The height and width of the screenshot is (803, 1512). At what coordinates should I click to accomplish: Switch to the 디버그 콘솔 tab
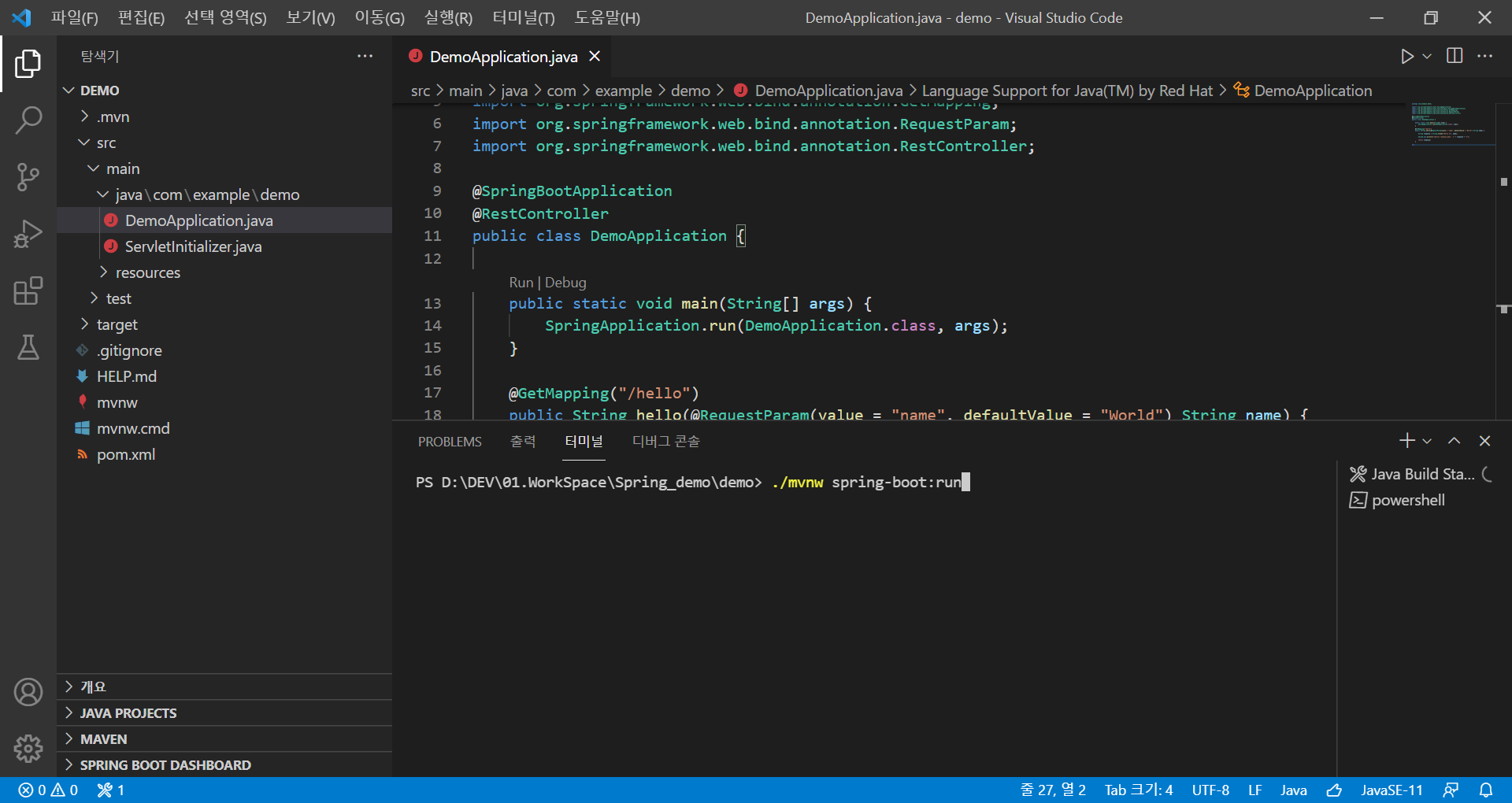pos(666,442)
